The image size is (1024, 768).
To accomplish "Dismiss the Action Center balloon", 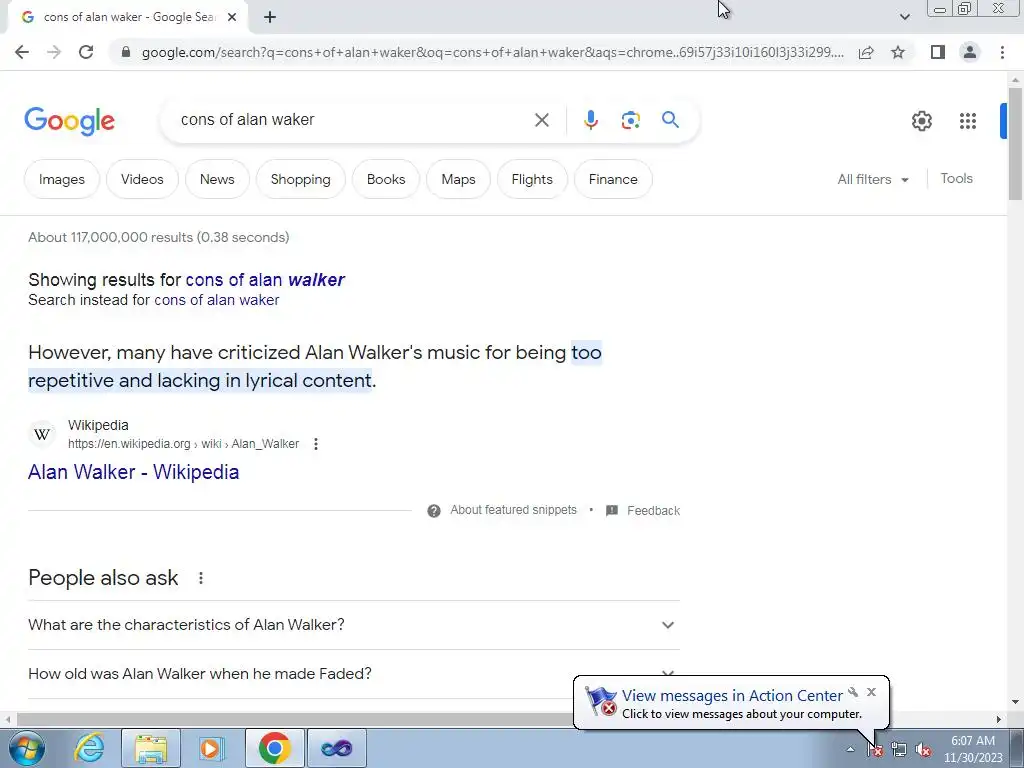I will [871, 692].
